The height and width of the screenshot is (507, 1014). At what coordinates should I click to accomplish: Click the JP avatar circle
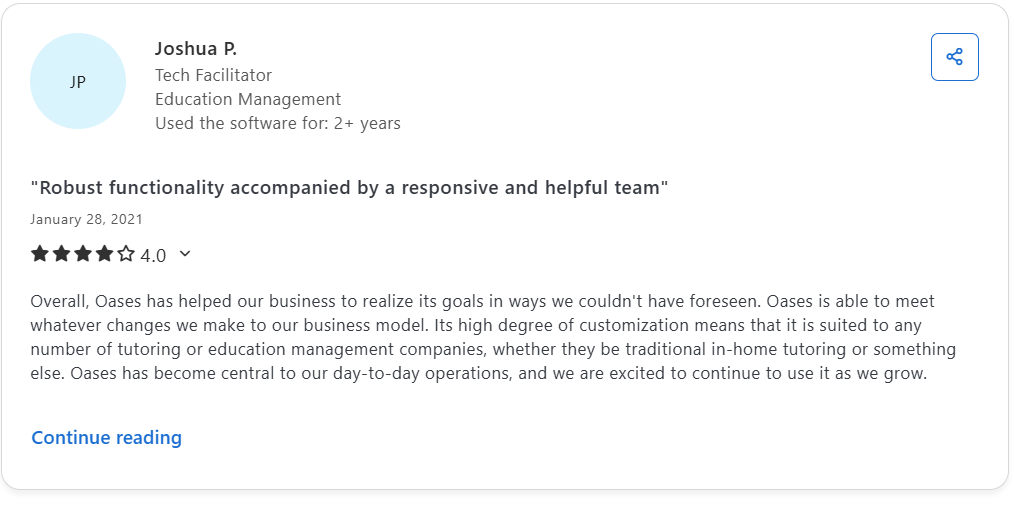coord(78,81)
